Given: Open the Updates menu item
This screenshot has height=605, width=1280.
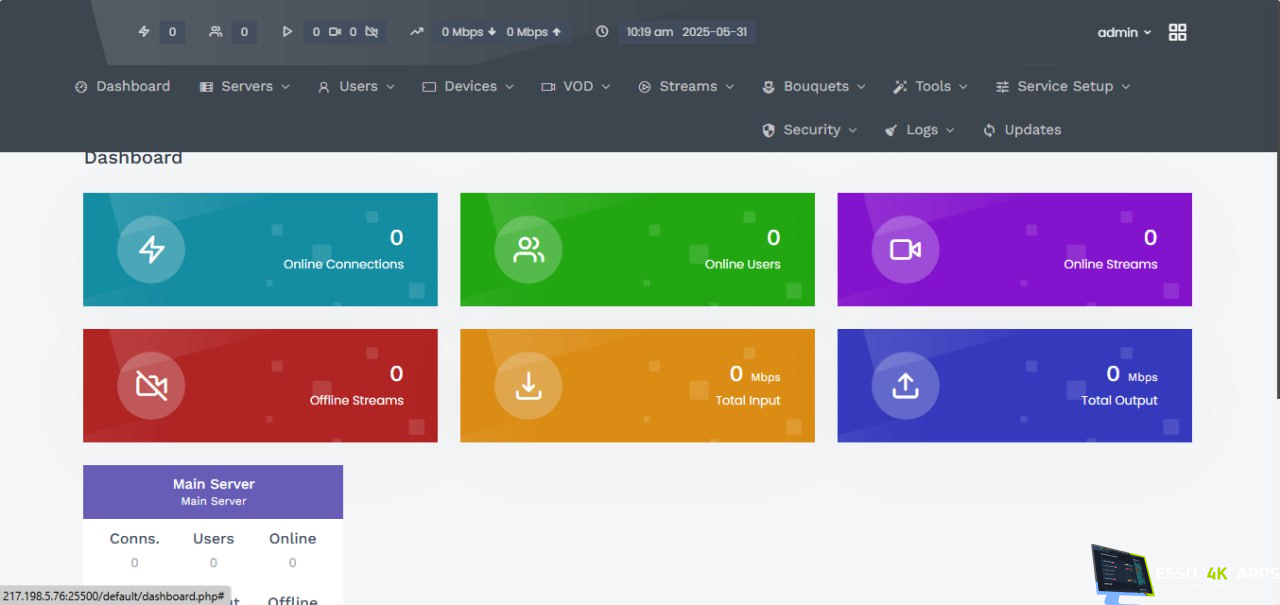Looking at the screenshot, I should click(1022, 130).
